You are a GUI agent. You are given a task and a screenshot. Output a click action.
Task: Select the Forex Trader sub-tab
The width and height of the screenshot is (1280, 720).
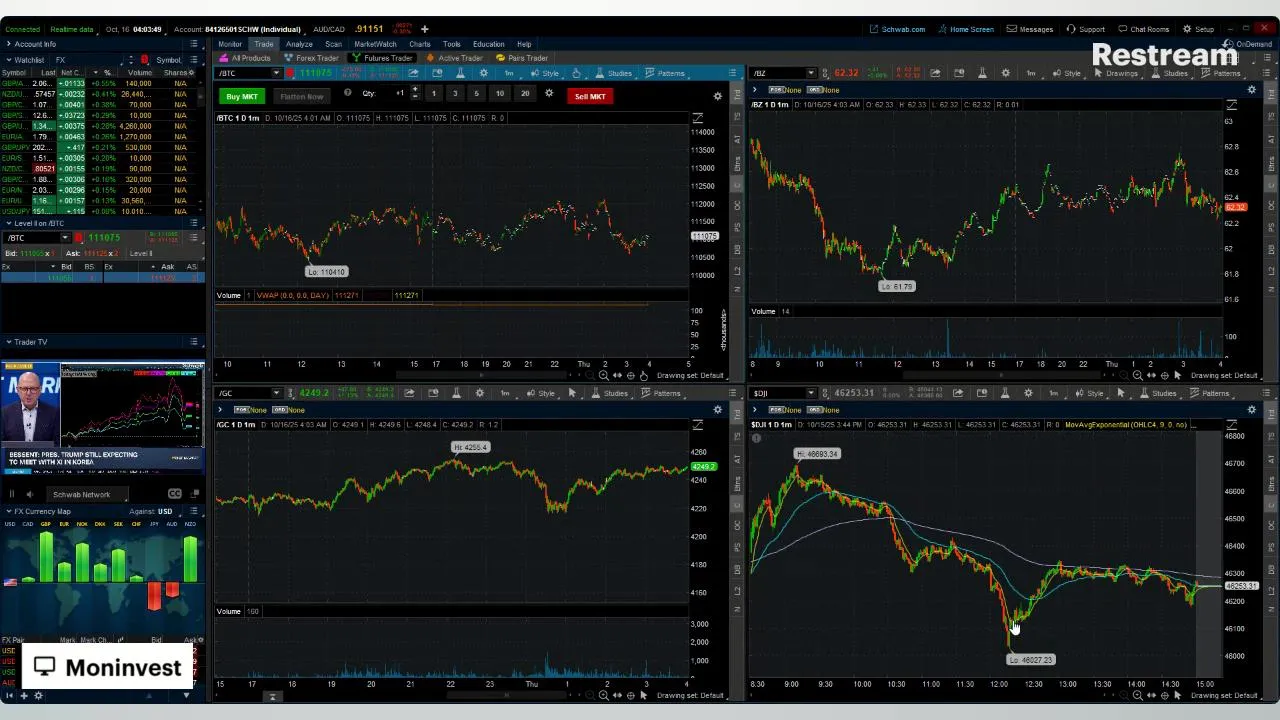coord(311,58)
